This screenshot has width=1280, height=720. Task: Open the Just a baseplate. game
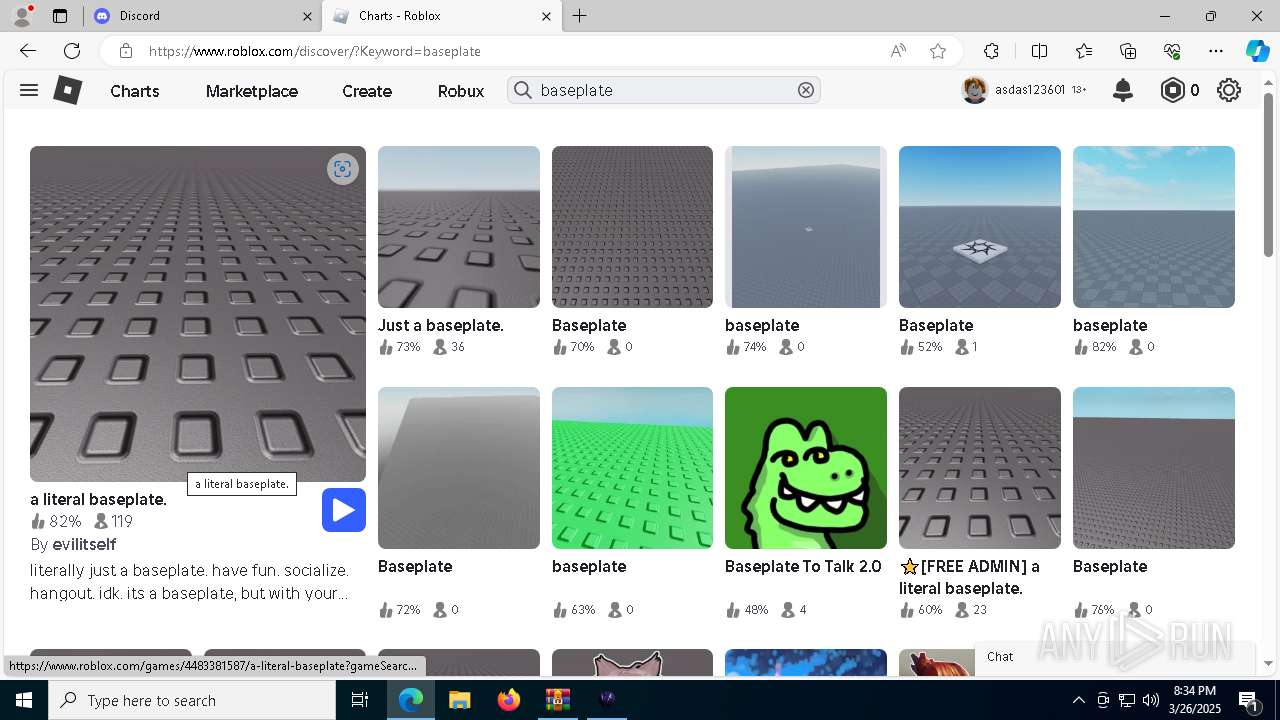pos(459,227)
